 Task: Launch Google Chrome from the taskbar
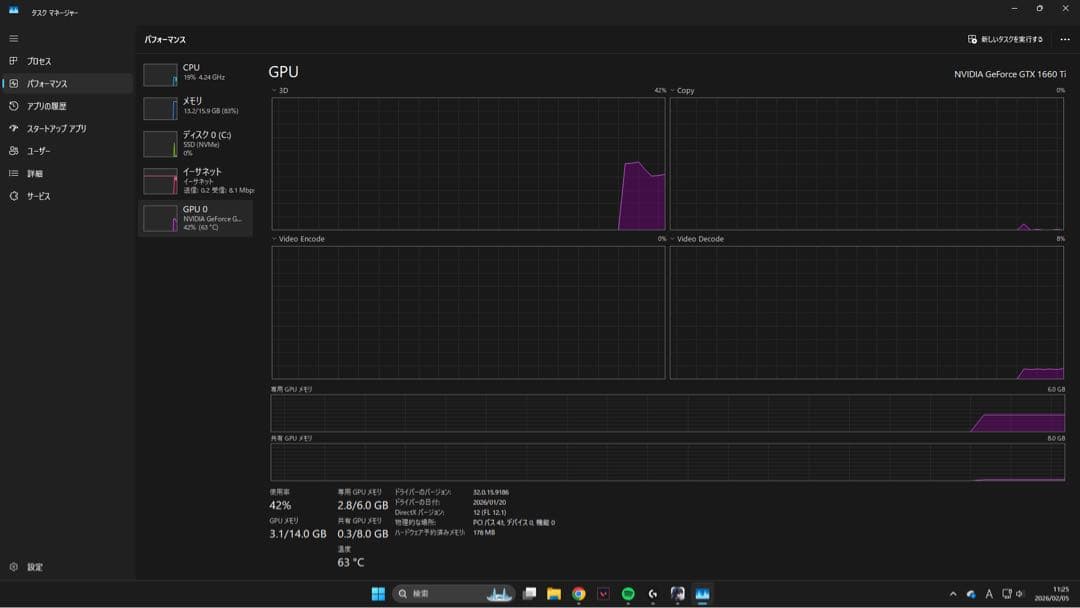578,593
